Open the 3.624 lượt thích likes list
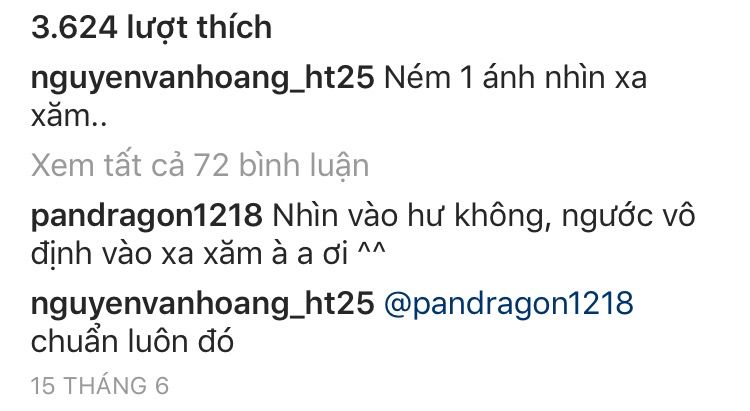750x411 pixels. pyautogui.click(x=151, y=28)
